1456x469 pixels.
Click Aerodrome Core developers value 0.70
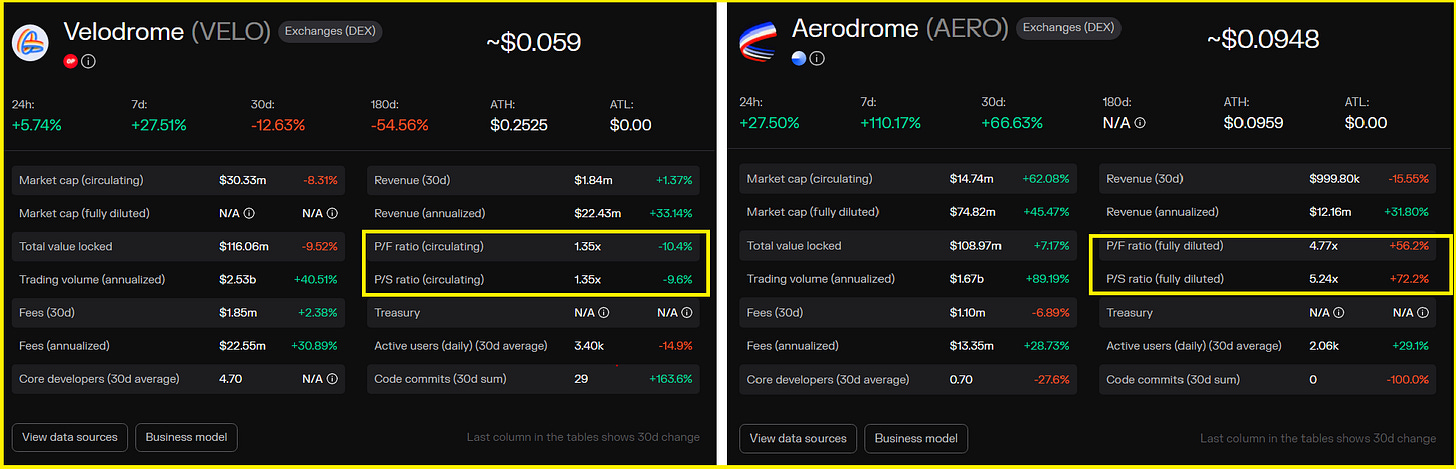[x=962, y=380]
